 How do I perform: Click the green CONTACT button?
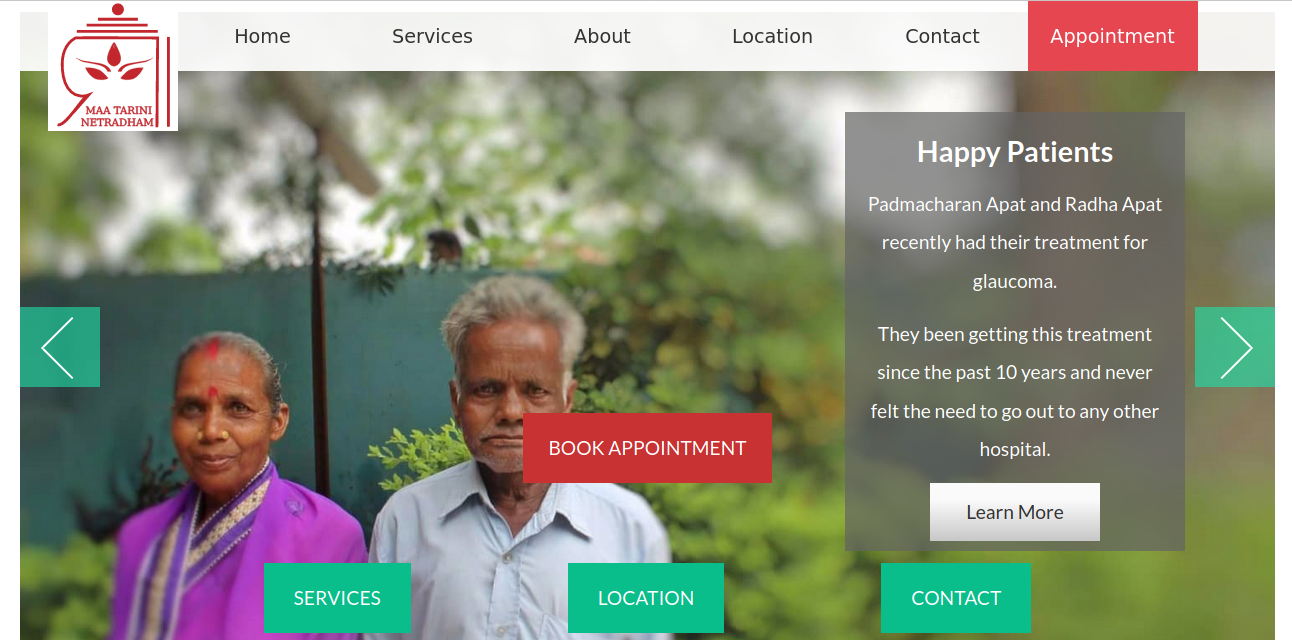tap(956, 598)
